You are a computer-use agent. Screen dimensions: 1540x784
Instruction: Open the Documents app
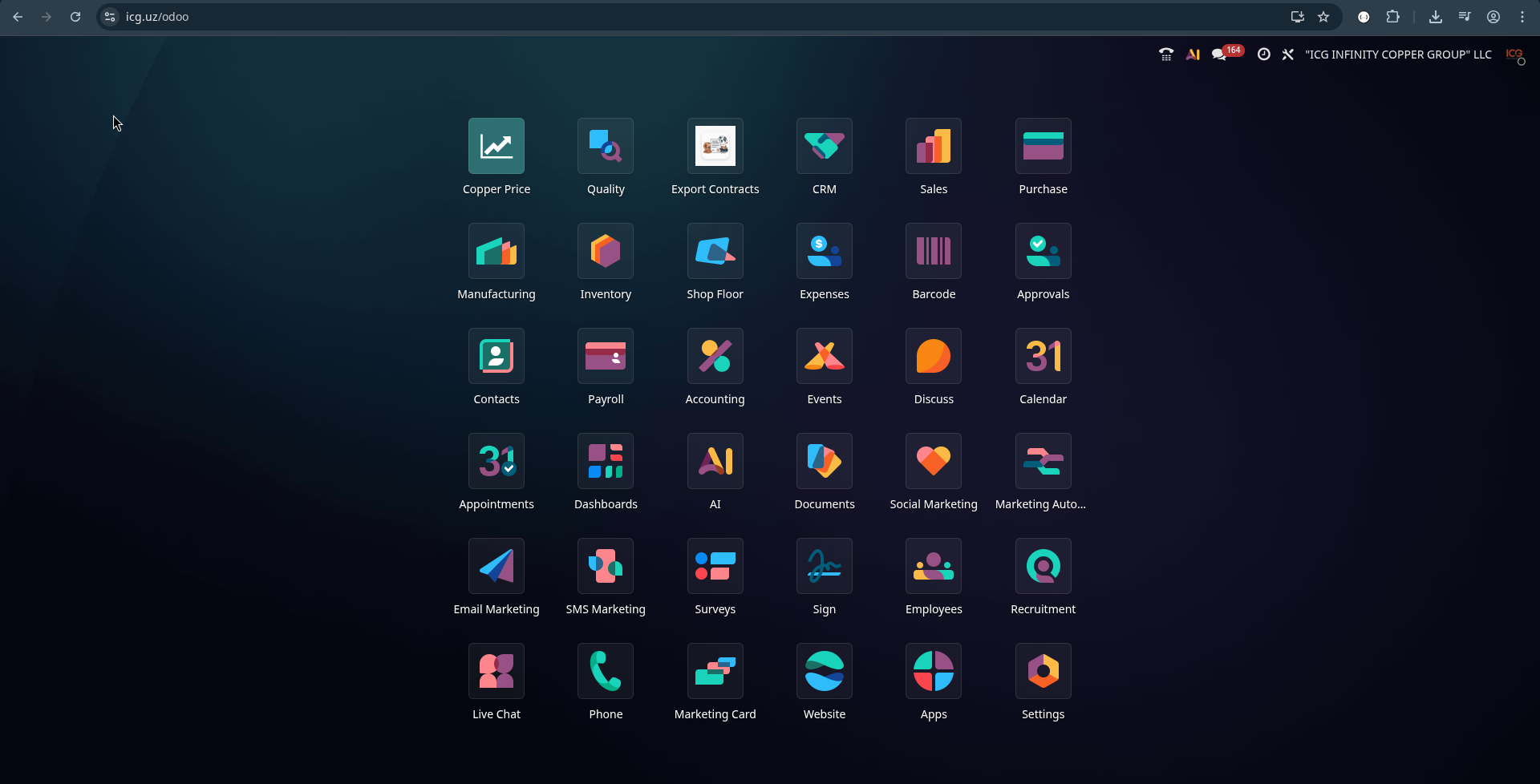click(x=825, y=461)
